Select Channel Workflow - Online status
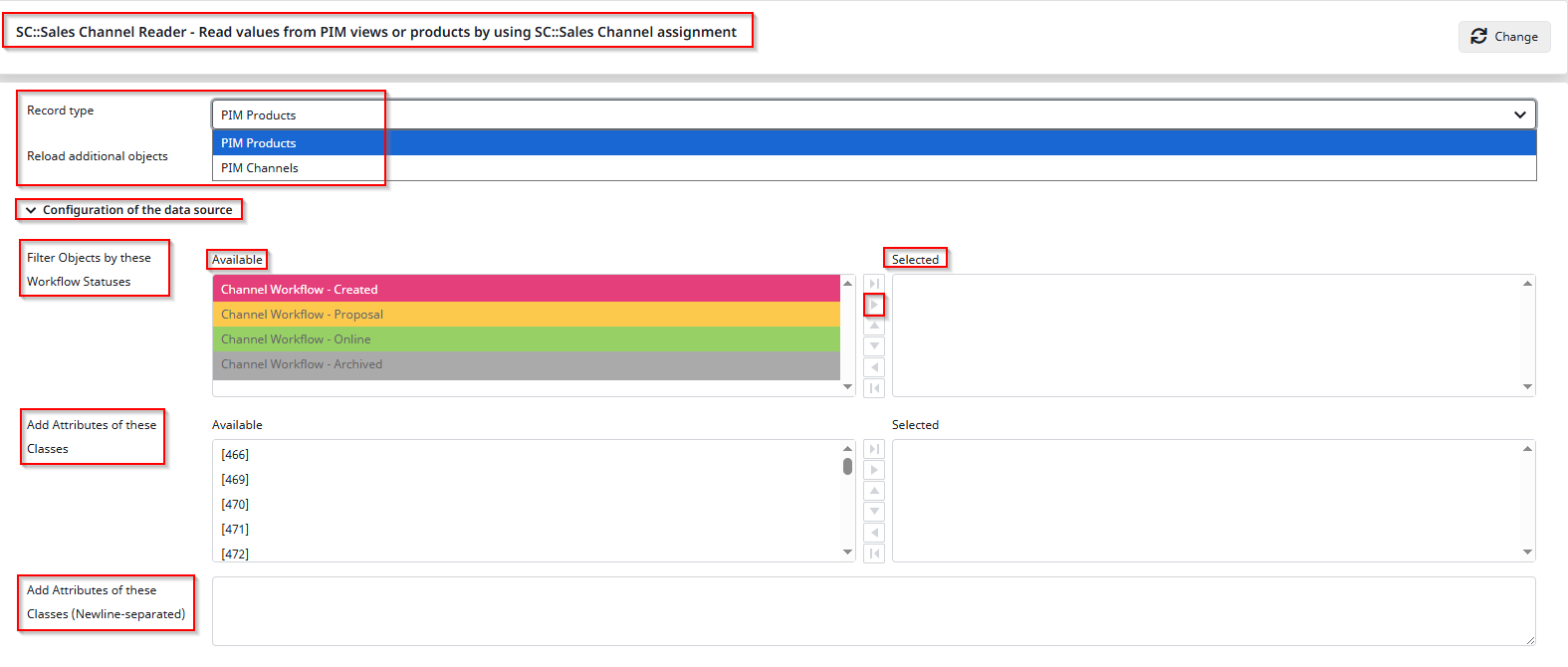This screenshot has width=1568, height=667. click(526, 339)
